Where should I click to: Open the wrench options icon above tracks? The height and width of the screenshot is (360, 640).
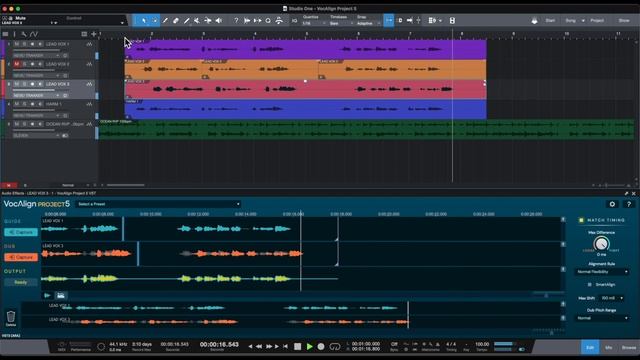(x=24, y=34)
